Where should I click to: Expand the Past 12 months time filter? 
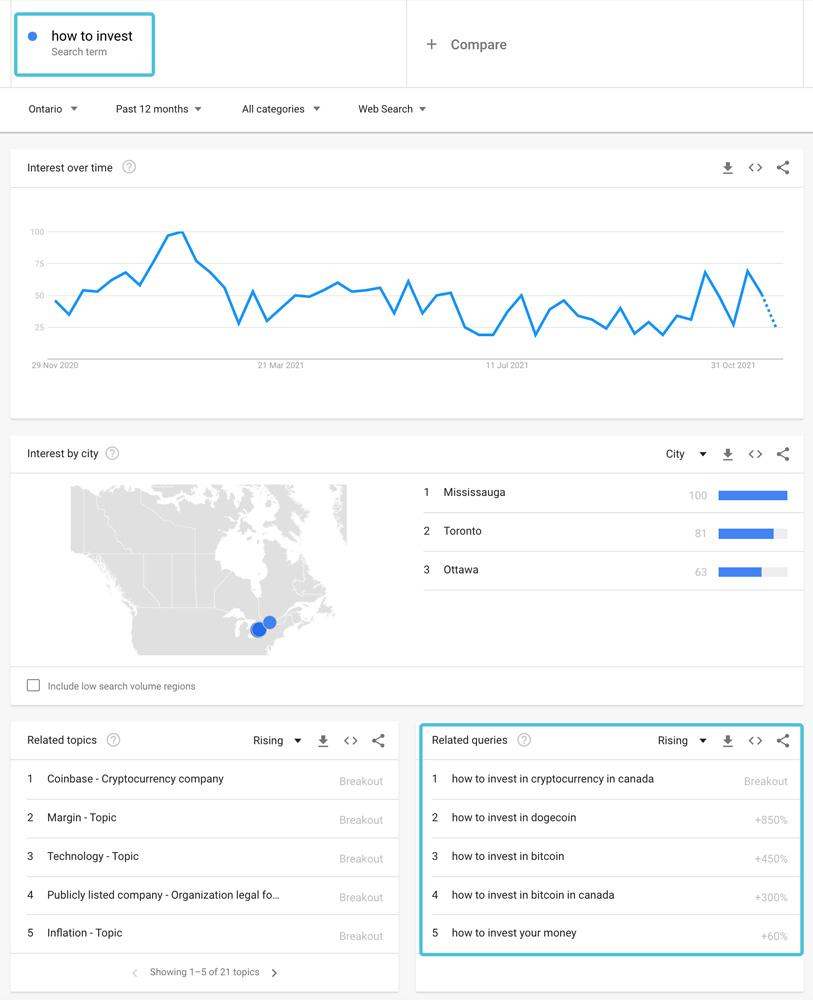[159, 109]
